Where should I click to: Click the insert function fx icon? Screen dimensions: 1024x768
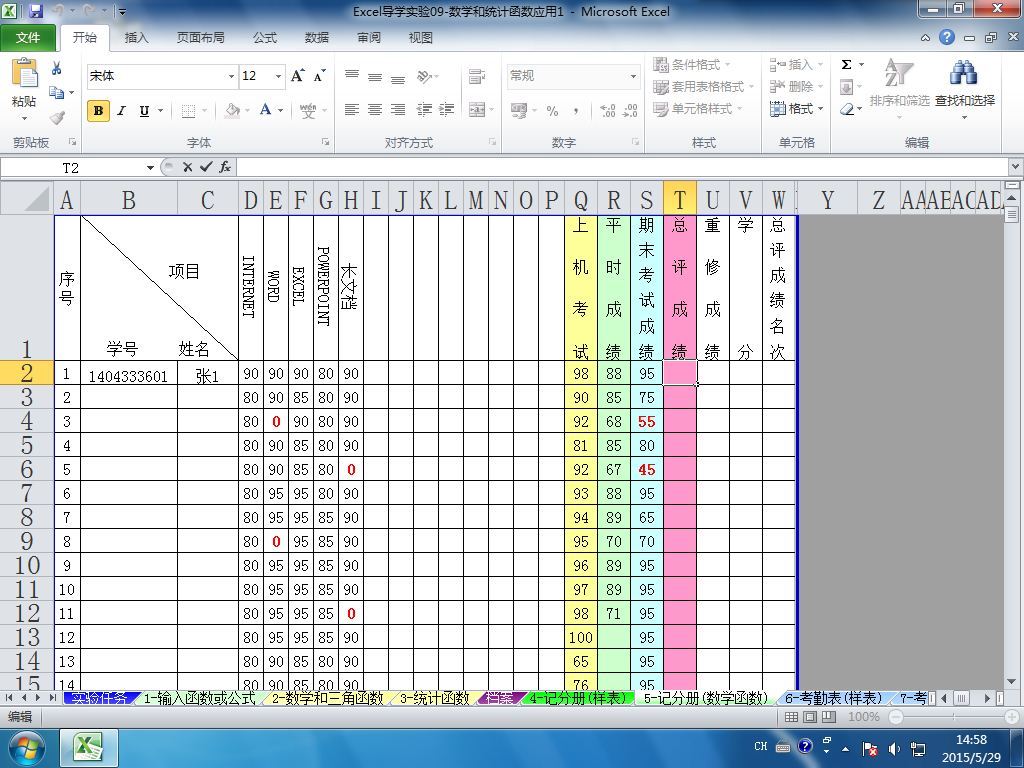(x=225, y=167)
